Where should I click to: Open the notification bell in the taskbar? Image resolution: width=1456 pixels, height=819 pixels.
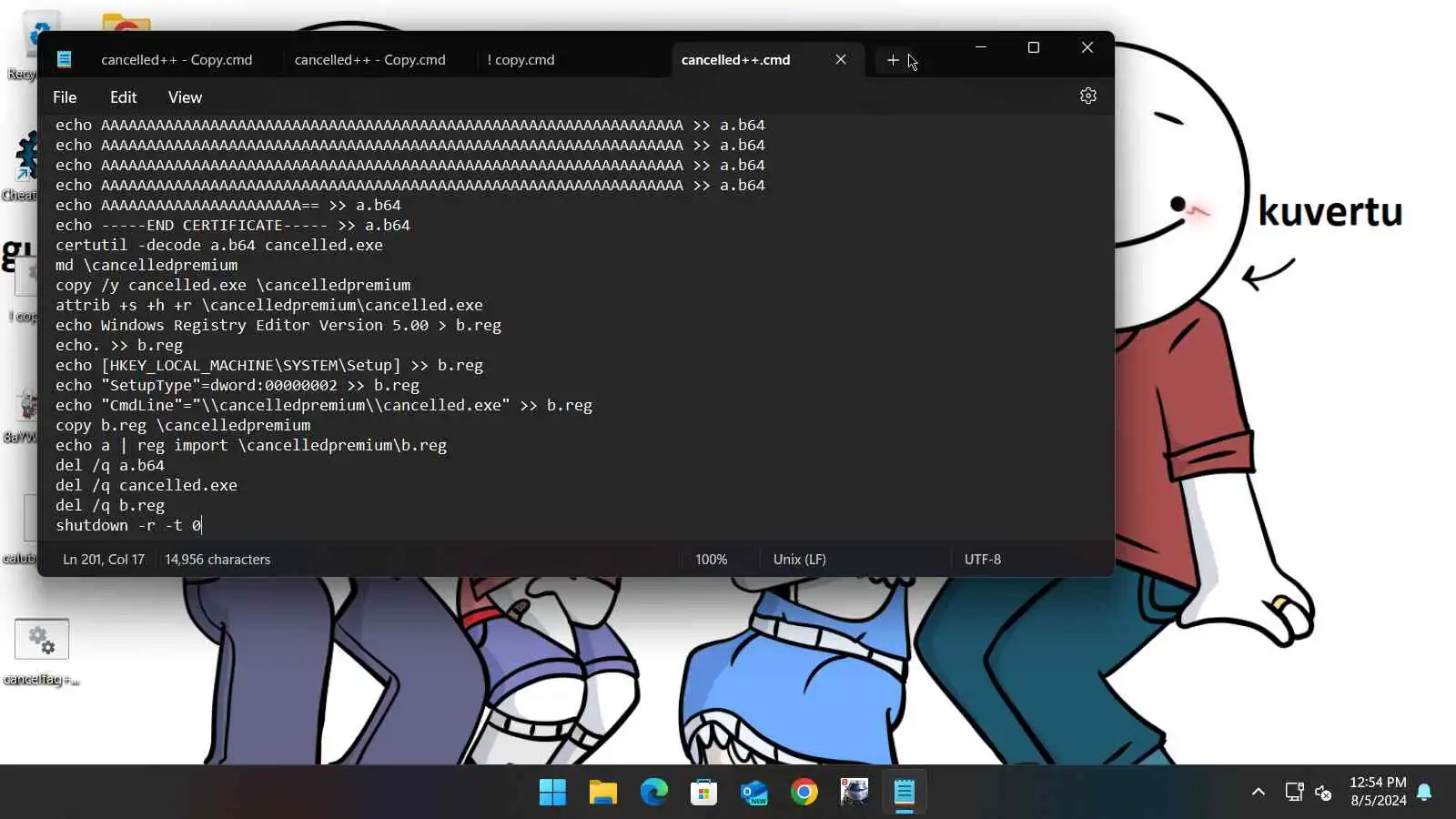tap(1425, 792)
